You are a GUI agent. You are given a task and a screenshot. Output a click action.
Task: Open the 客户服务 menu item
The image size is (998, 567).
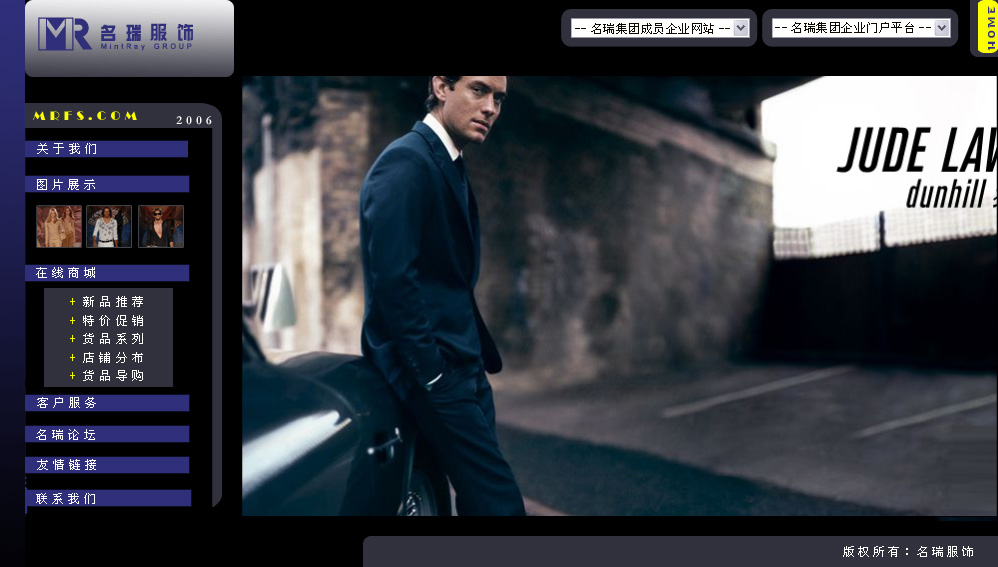point(107,403)
